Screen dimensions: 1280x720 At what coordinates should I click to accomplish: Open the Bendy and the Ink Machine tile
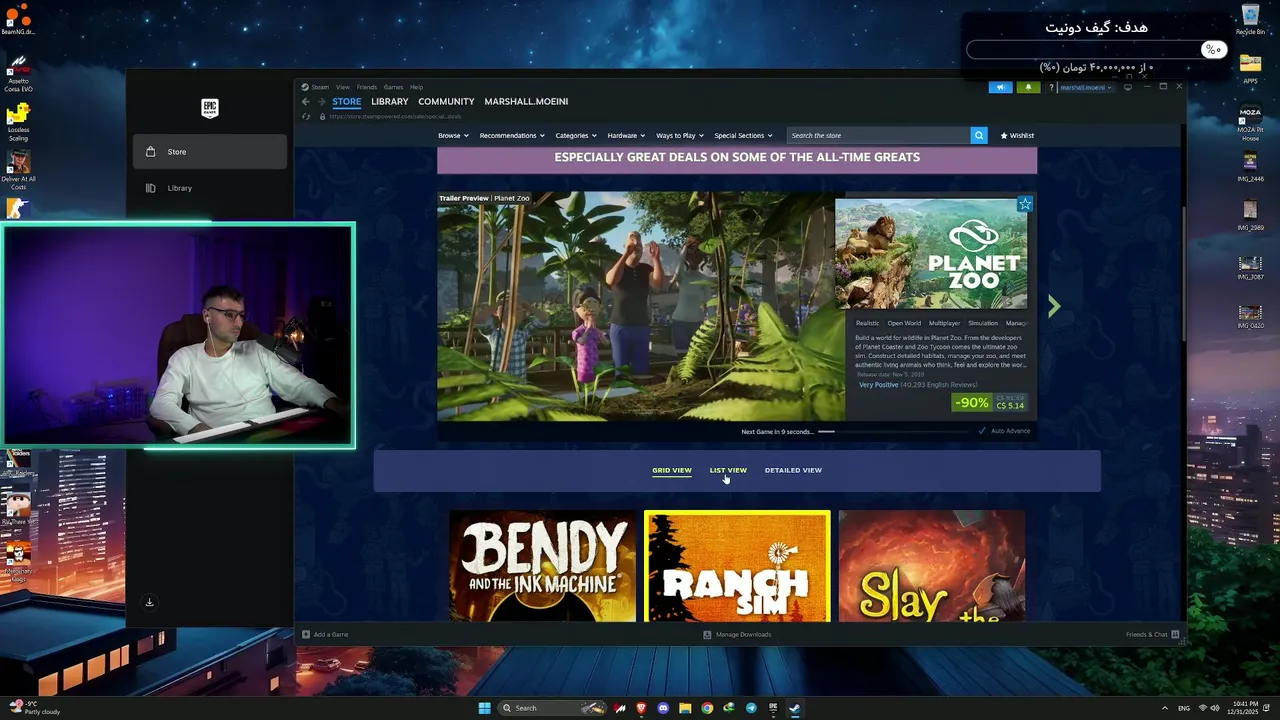[542, 566]
